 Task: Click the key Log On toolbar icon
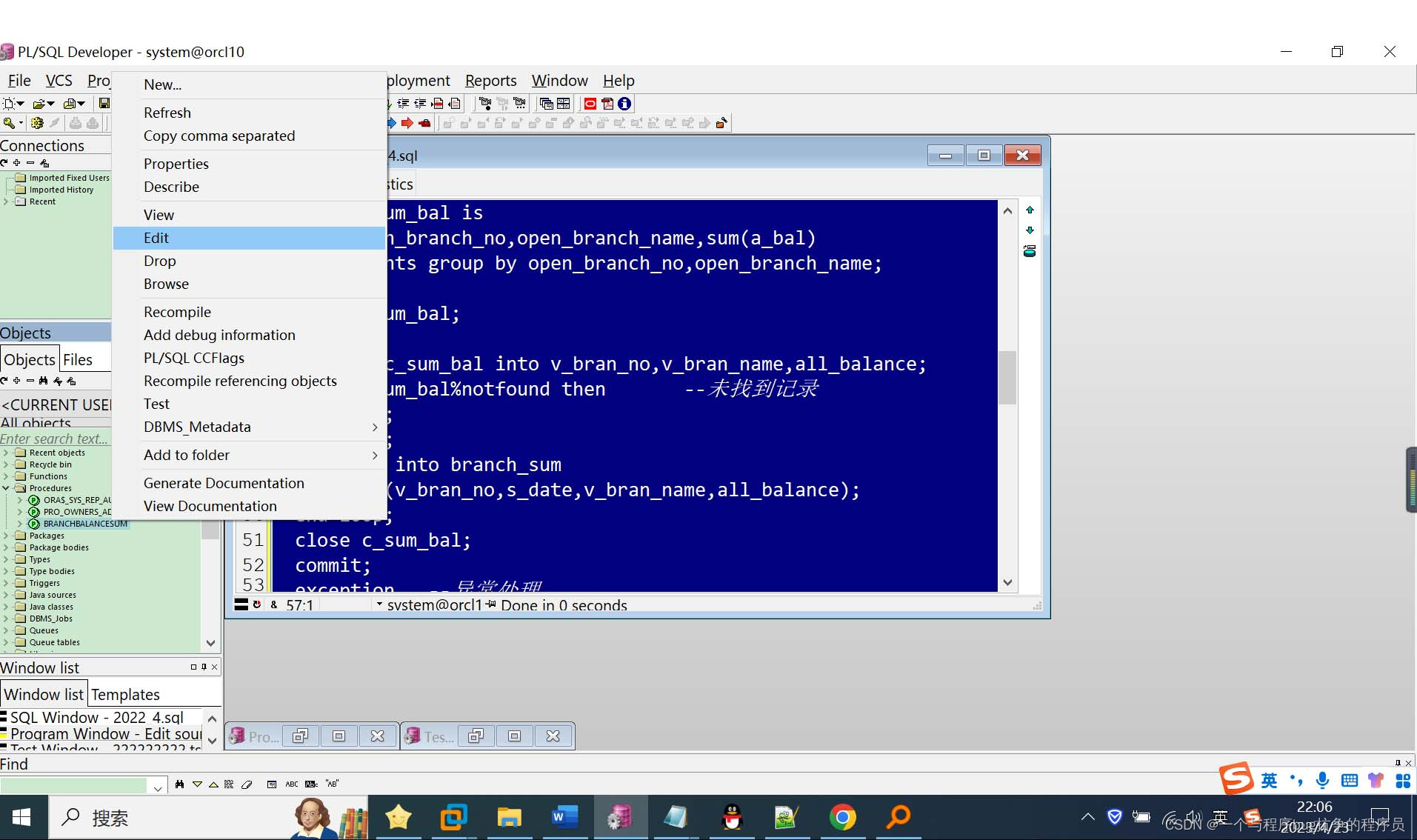[x=9, y=124]
